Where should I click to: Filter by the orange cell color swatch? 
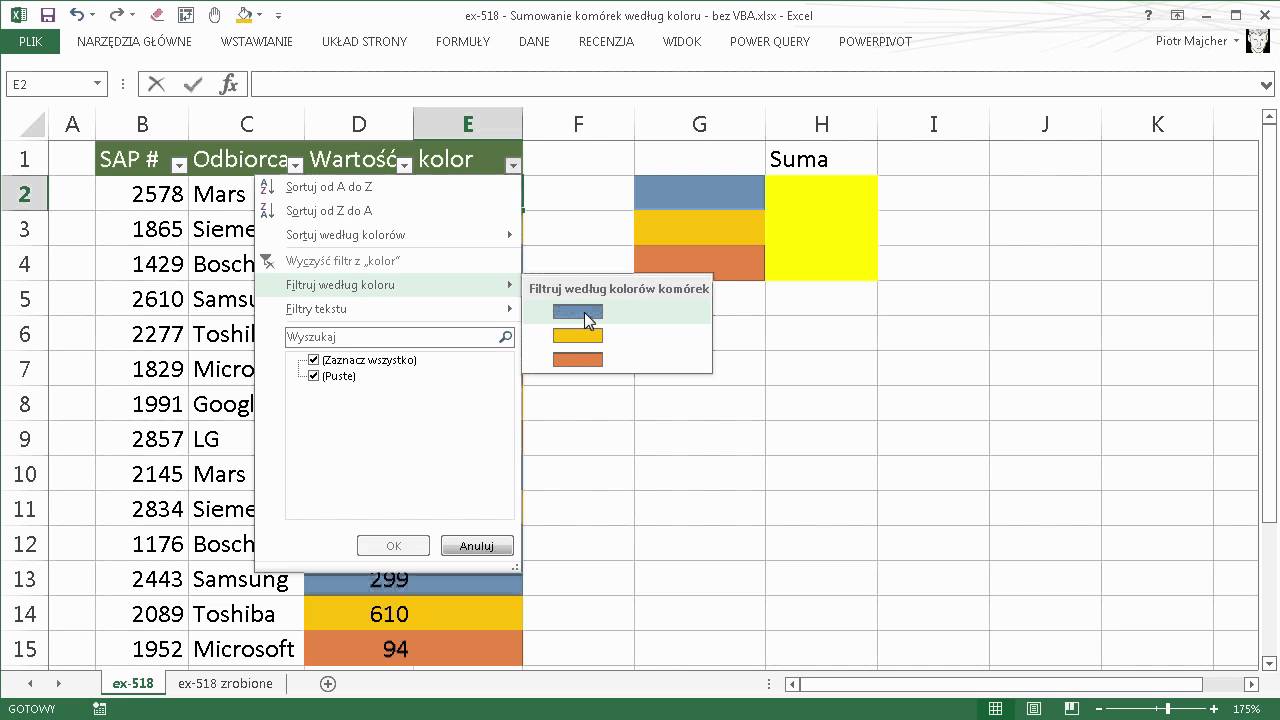pyautogui.click(x=578, y=360)
